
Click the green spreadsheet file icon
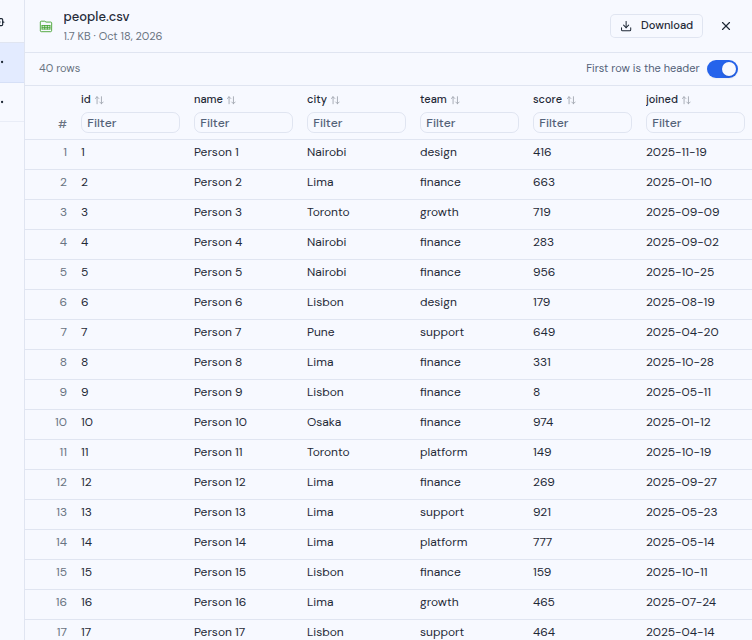[x=46, y=26]
